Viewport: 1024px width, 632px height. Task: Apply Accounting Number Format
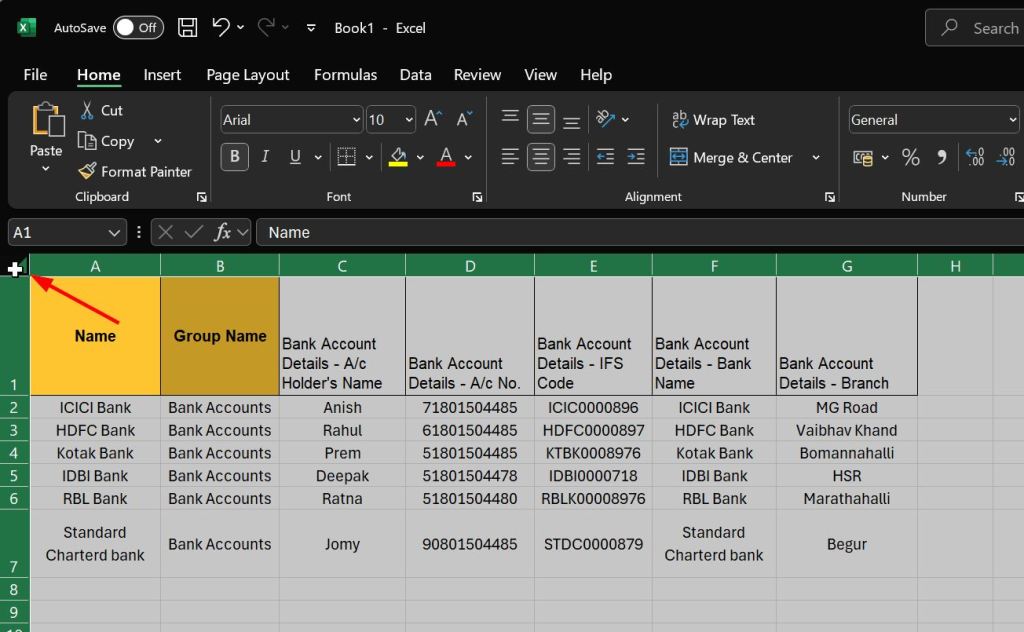pos(863,157)
